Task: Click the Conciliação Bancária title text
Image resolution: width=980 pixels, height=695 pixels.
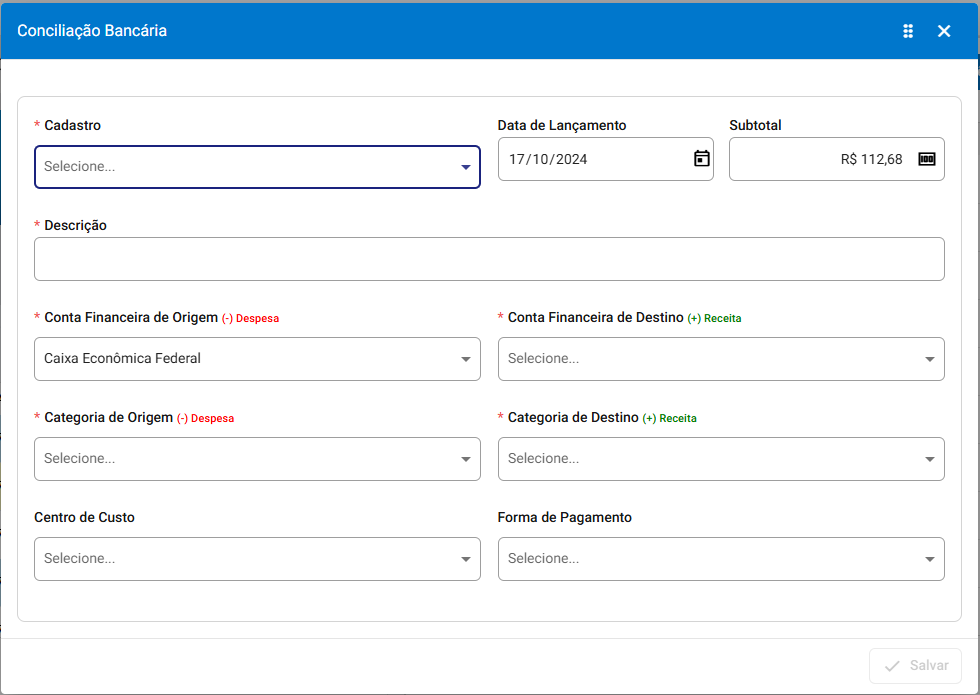Action: [x=92, y=31]
